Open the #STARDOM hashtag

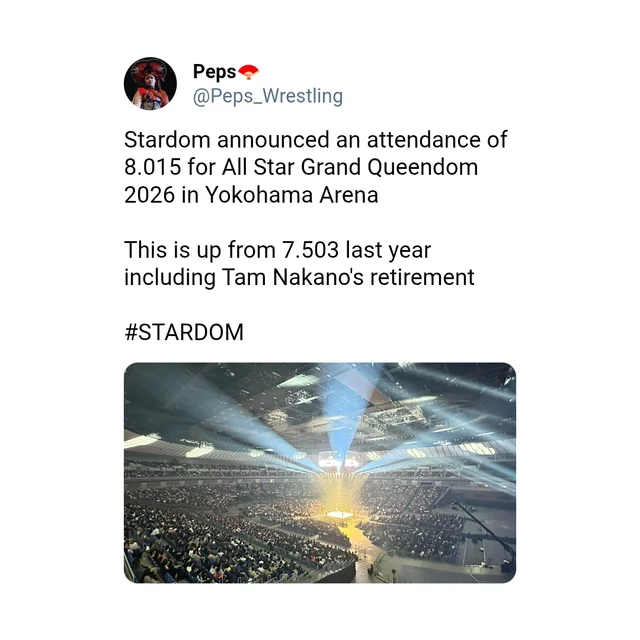[x=184, y=332]
